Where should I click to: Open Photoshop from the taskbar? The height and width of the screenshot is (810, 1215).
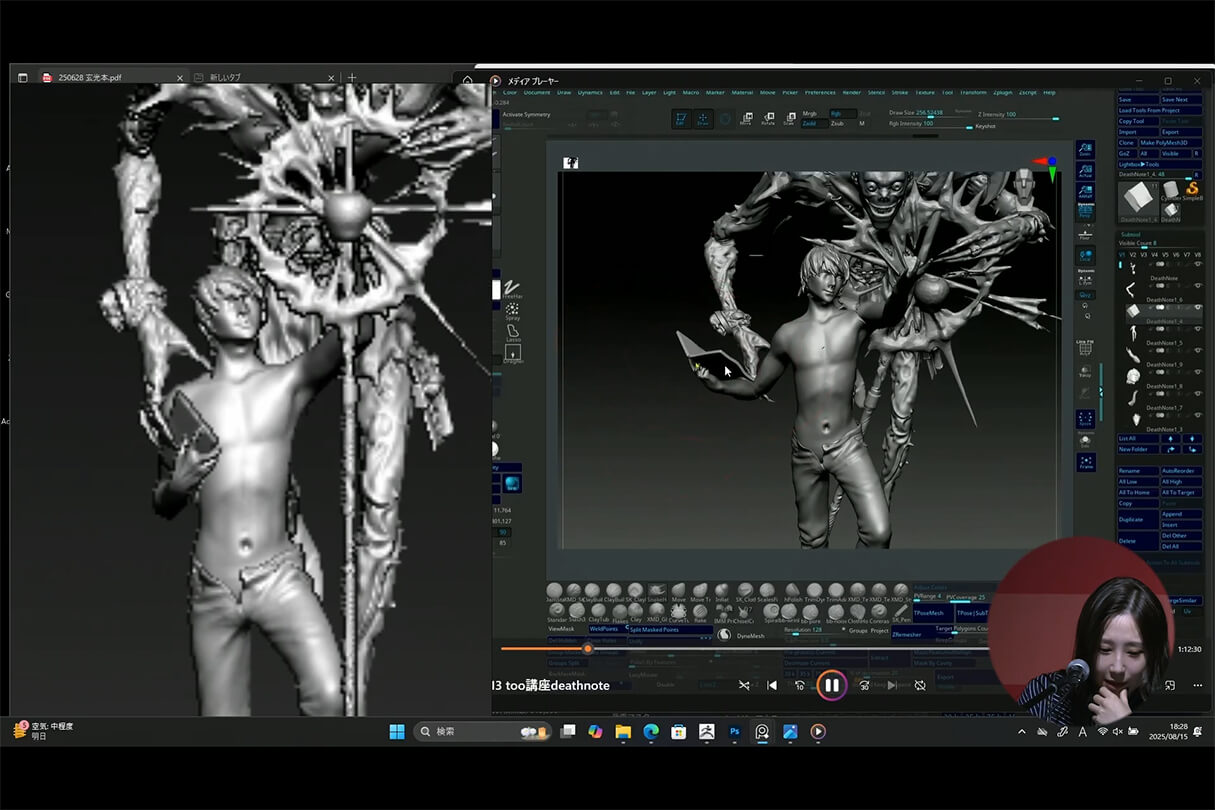point(734,732)
